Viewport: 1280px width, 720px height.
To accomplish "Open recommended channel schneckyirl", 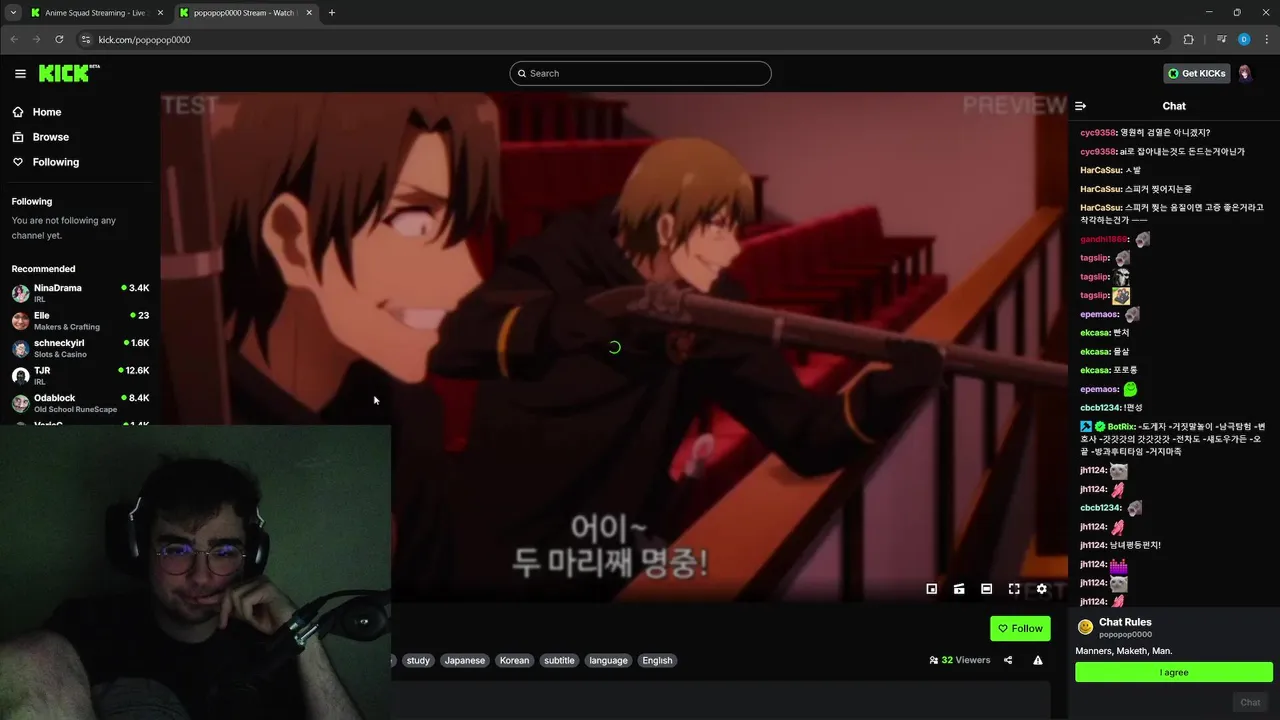I will [80, 348].
